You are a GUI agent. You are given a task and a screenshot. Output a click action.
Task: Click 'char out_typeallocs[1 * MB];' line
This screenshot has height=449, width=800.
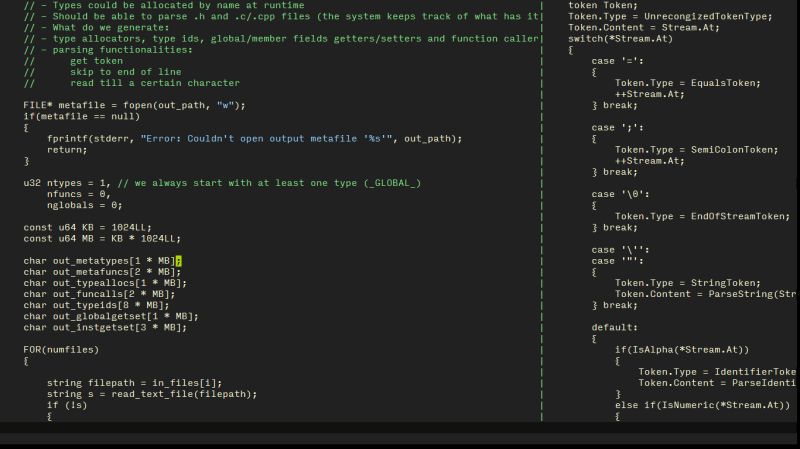click(105, 283)
